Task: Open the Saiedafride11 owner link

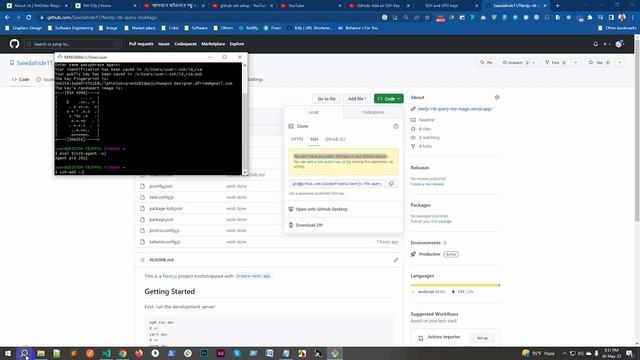Action: click(35, 63)
